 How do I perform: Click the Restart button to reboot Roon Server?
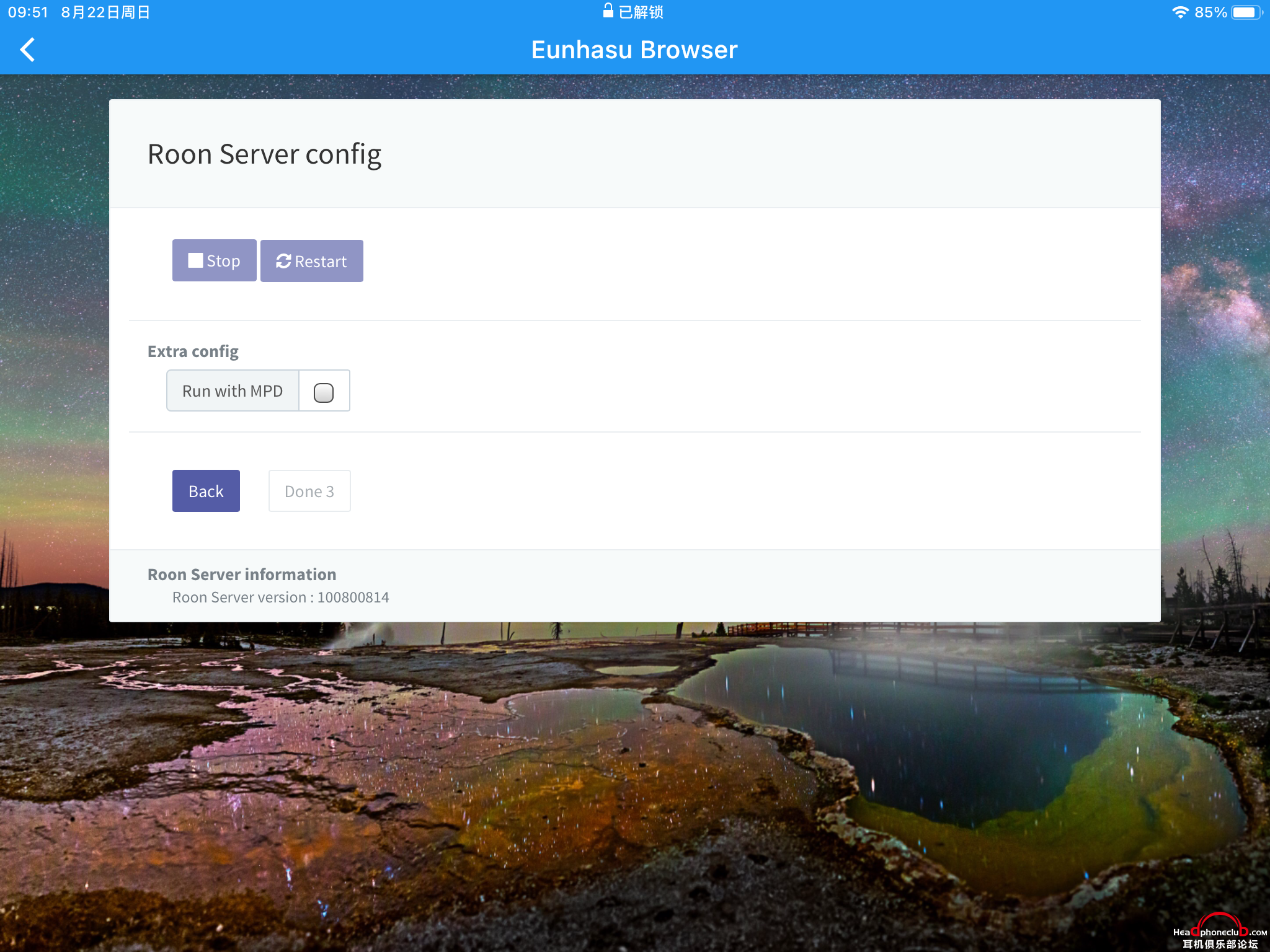coord(312,260)
